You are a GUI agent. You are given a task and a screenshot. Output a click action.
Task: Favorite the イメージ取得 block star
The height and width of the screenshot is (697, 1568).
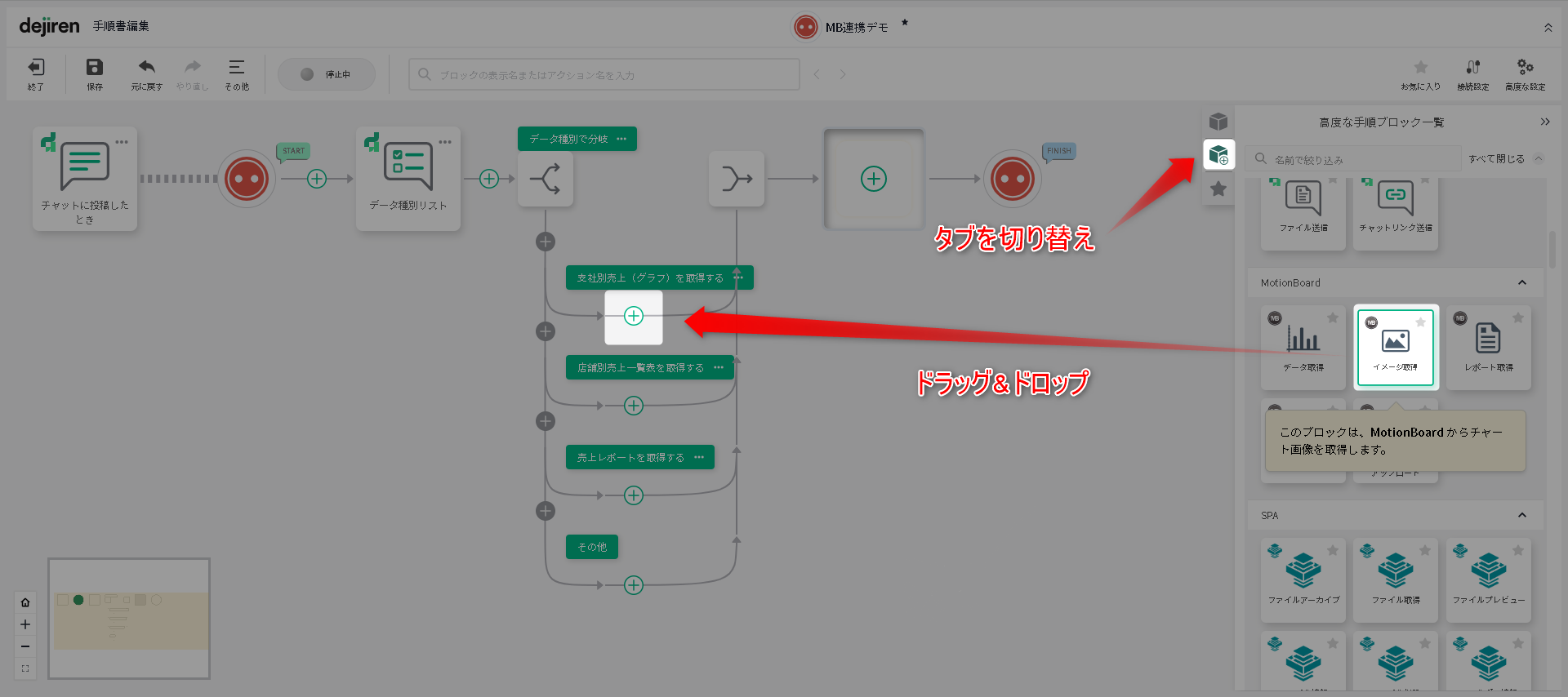[x=1421, y=322]
